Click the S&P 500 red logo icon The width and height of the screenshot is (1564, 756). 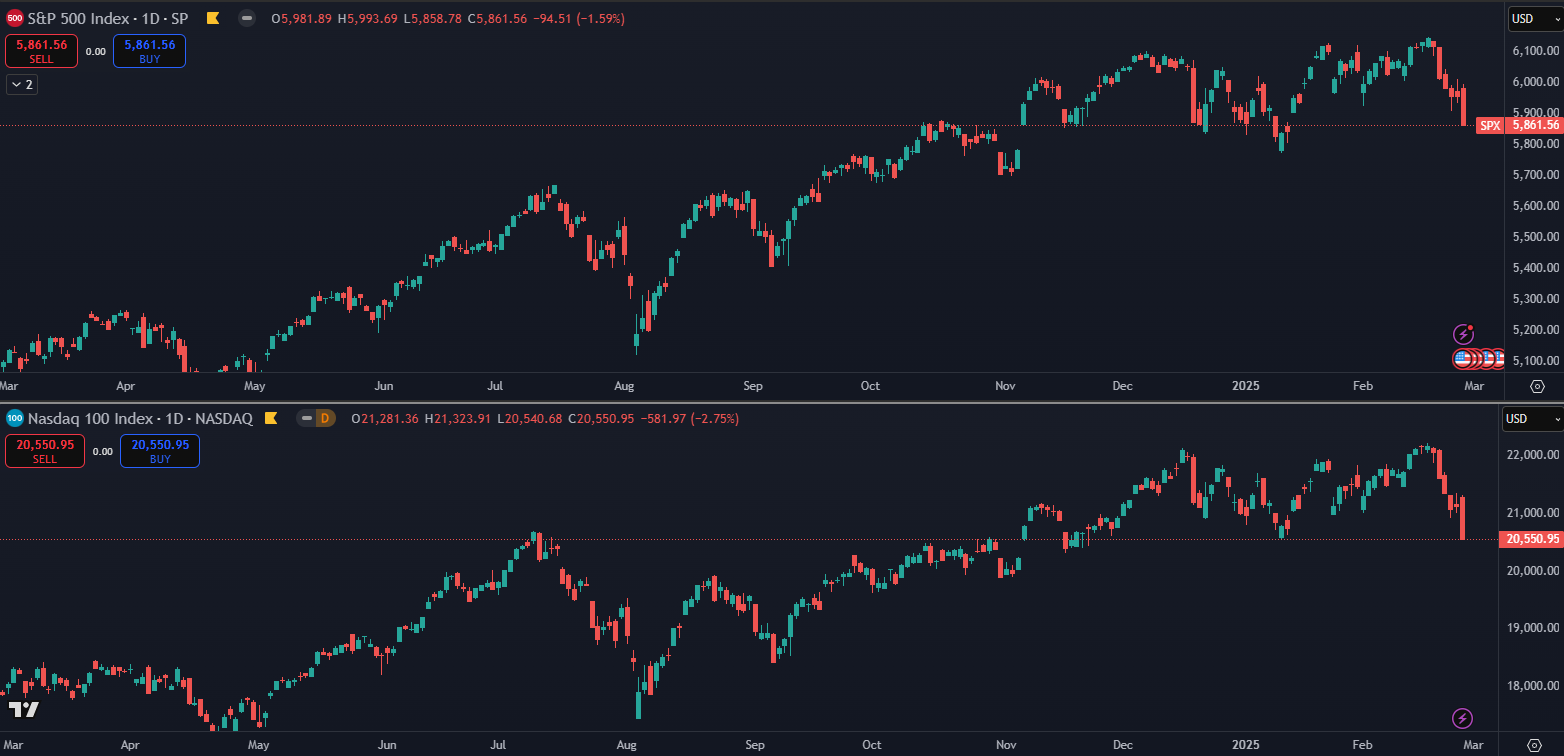(x=15, y=18)
